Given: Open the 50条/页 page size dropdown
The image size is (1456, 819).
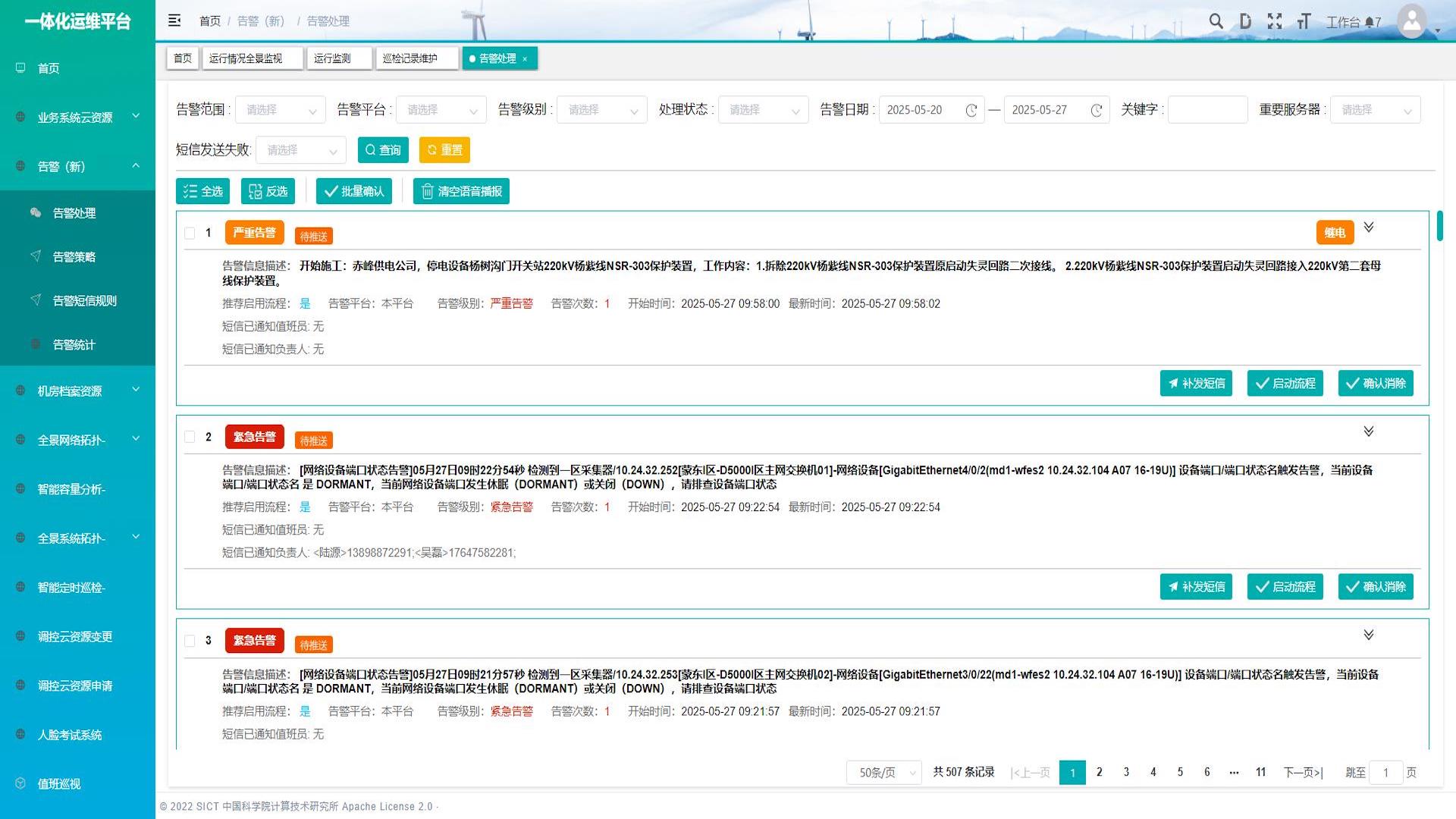Looking at the screenshot, I should pyautogui.click(x=884, y=773).
